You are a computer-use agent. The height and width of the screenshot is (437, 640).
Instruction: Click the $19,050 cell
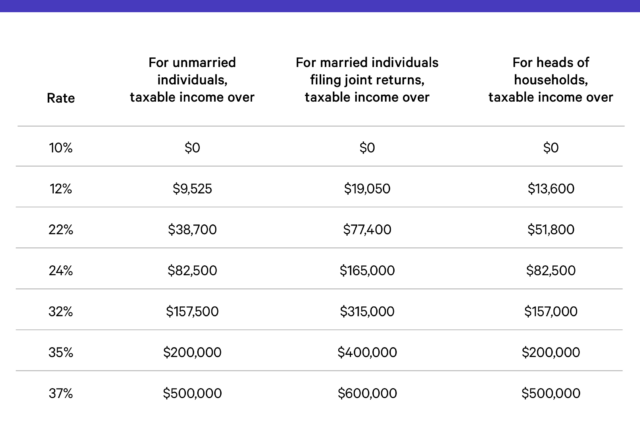point(367,189)
